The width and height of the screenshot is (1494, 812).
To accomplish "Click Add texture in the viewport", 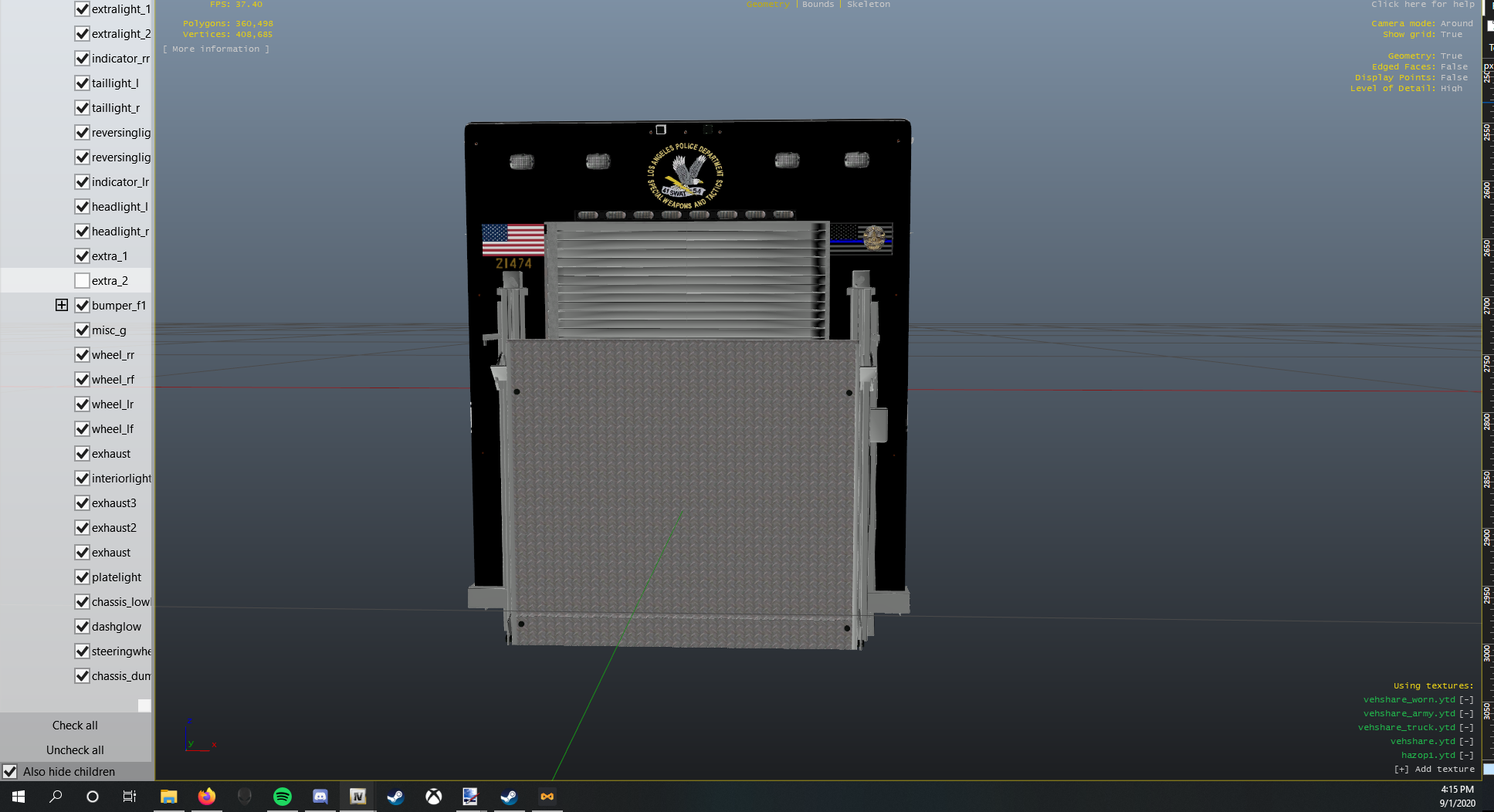I will 1434,770.
